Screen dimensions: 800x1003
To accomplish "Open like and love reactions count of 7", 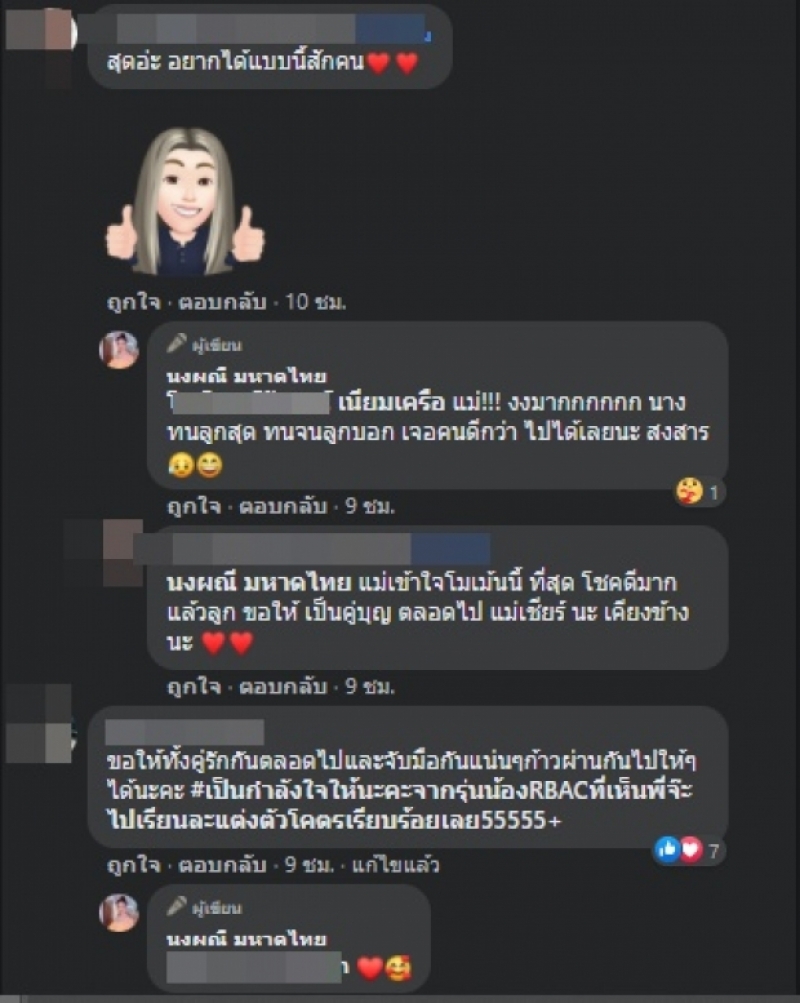I will (x=687, y=850).
